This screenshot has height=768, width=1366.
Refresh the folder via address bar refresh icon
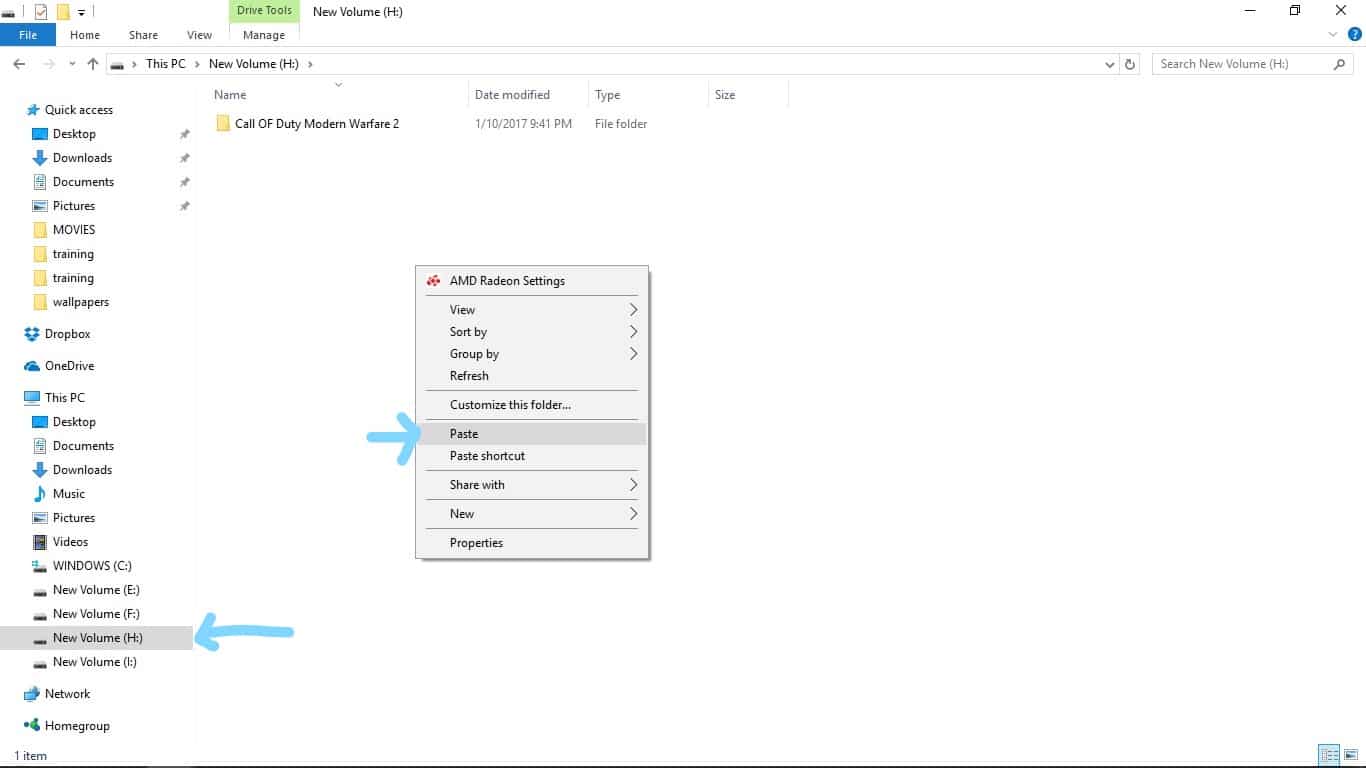[x=1131, y=64]
